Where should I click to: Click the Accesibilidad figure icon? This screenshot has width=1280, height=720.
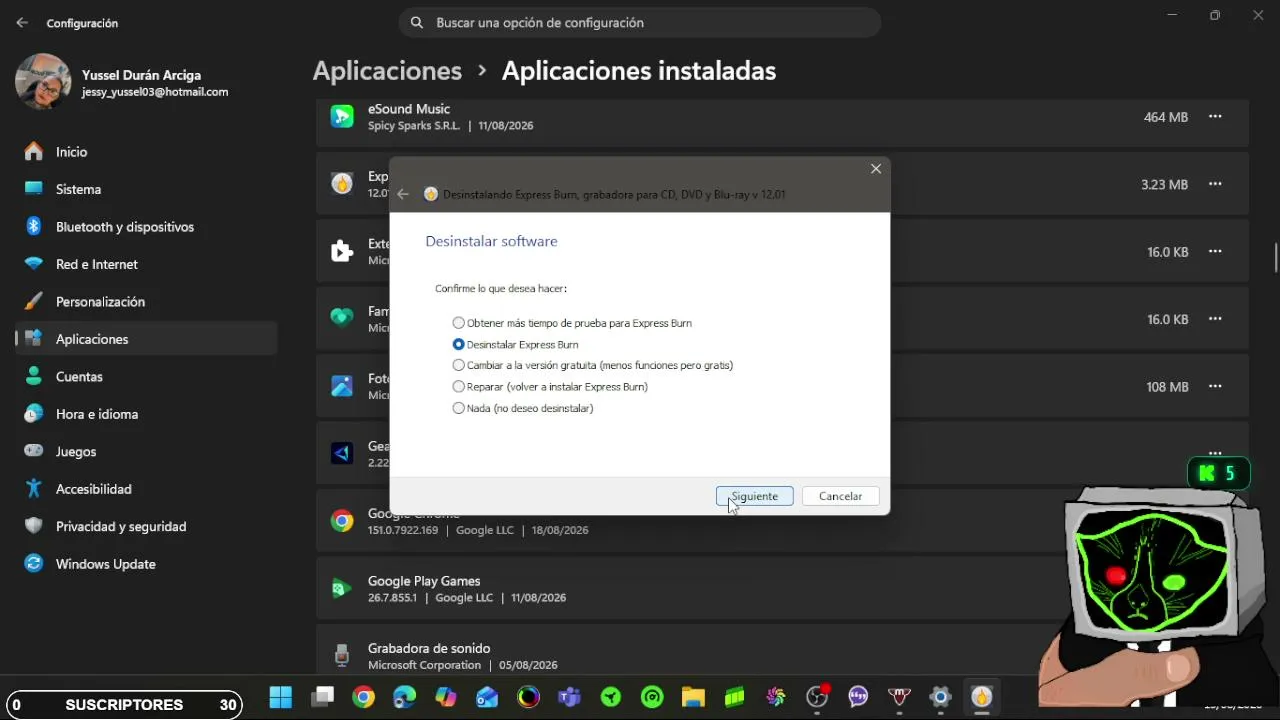coord(34,489)
